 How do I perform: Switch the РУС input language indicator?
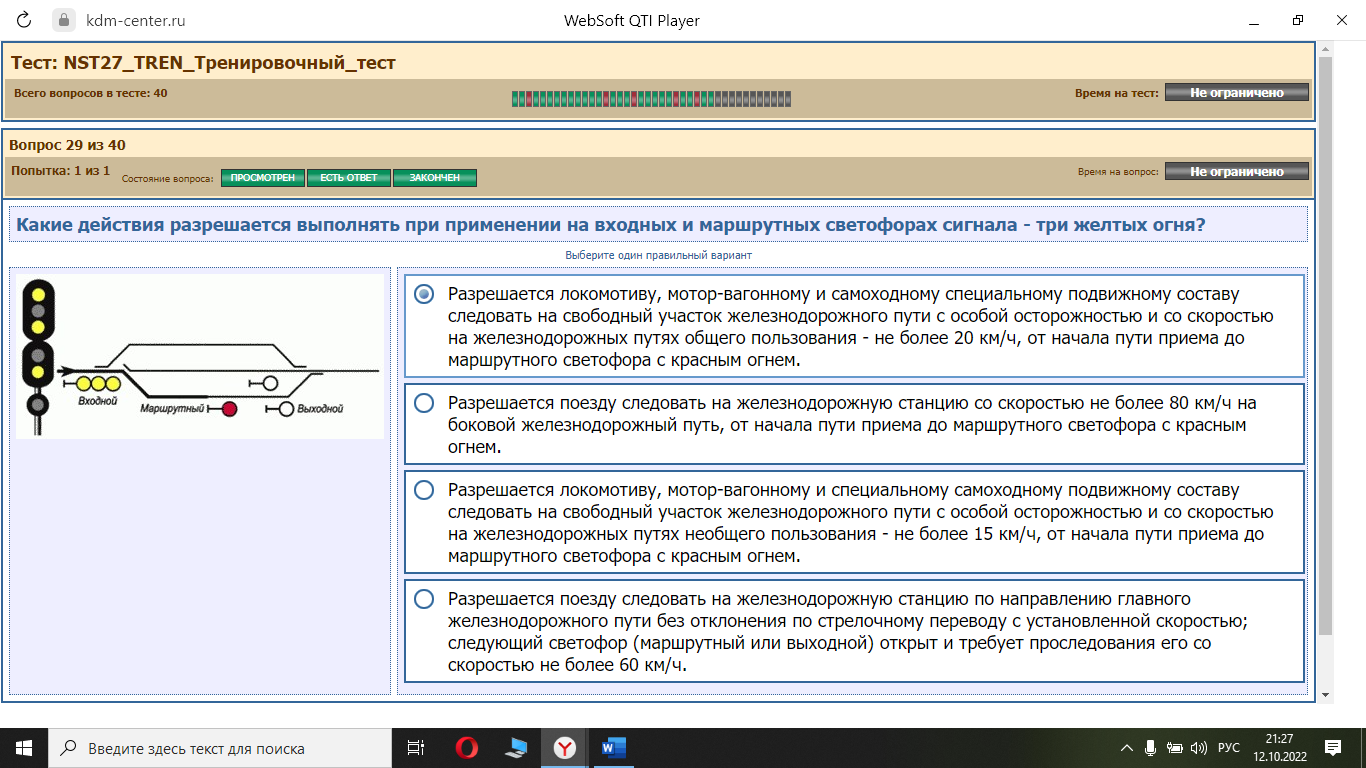[x=1229, y=748]
